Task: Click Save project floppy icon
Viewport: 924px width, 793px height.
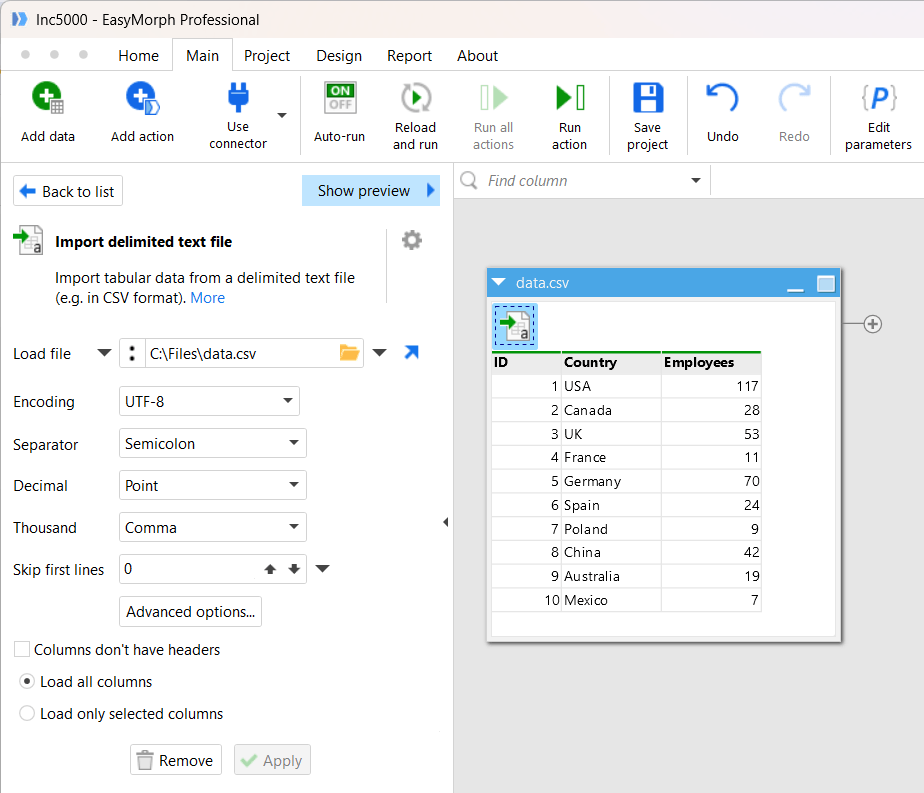Action: (x=648, y=98)
